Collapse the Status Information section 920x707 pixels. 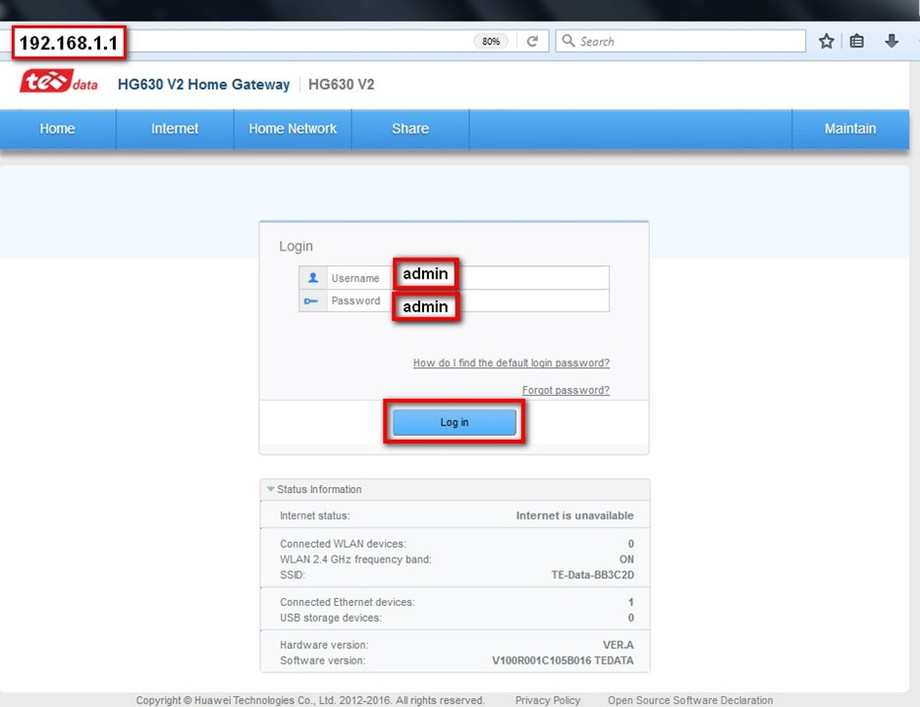270,489
